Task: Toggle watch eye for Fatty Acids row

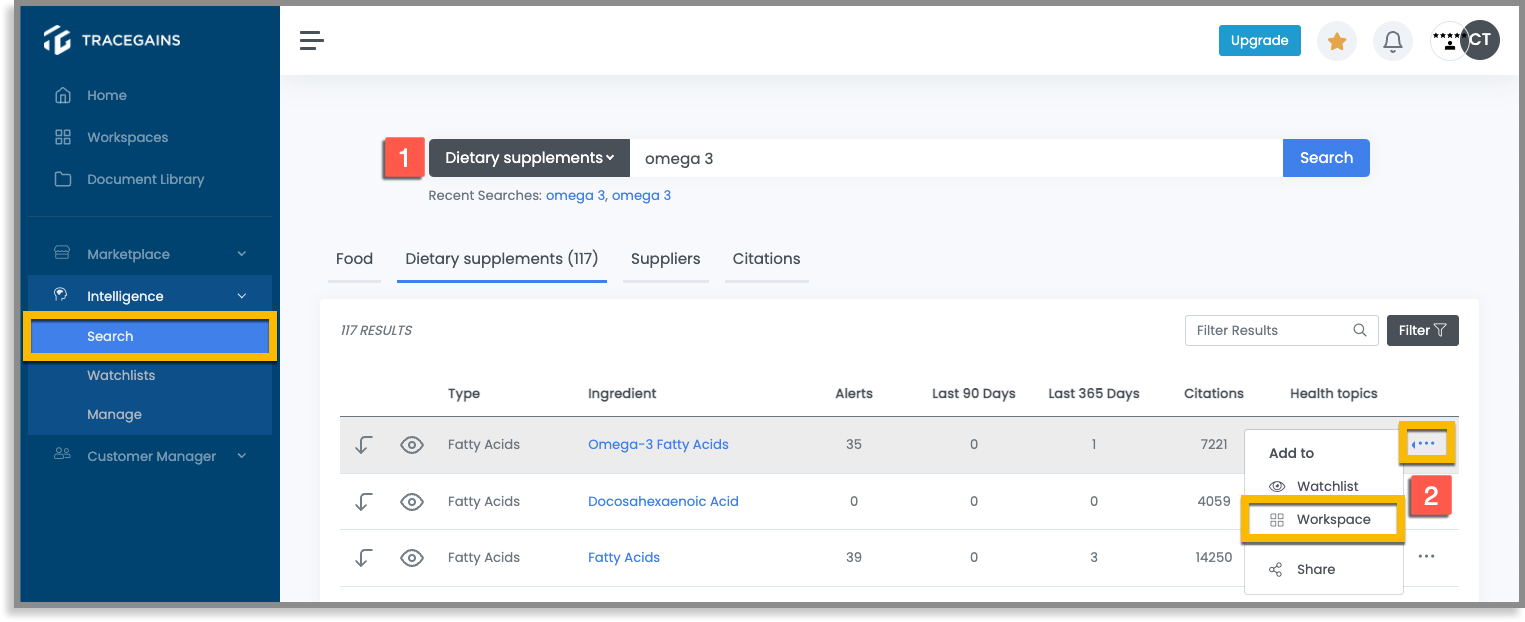Action: (x=412, y=558)
